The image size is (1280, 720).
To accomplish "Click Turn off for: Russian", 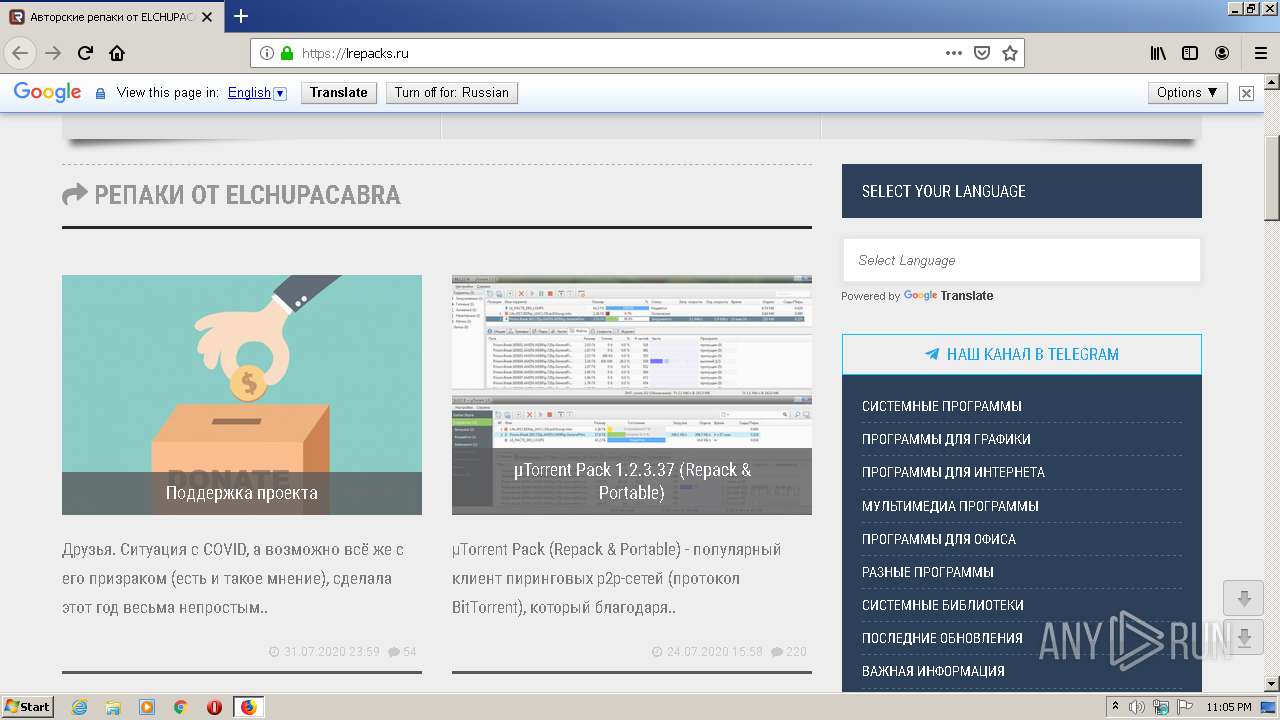I will (451, 92).
